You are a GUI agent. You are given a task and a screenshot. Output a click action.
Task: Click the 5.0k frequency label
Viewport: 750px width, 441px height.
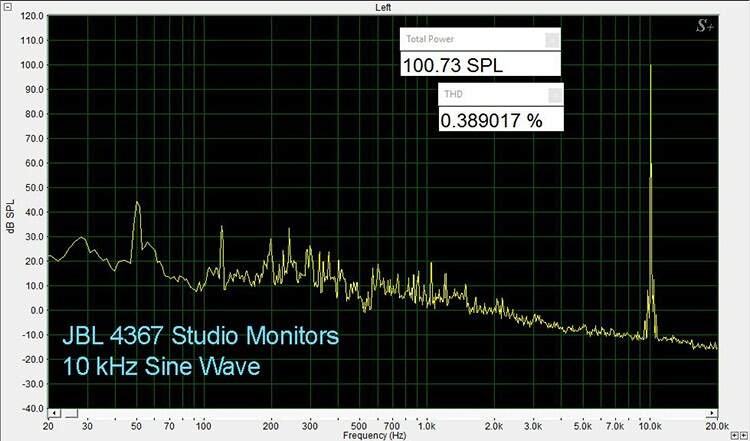(x=583, y=426)
